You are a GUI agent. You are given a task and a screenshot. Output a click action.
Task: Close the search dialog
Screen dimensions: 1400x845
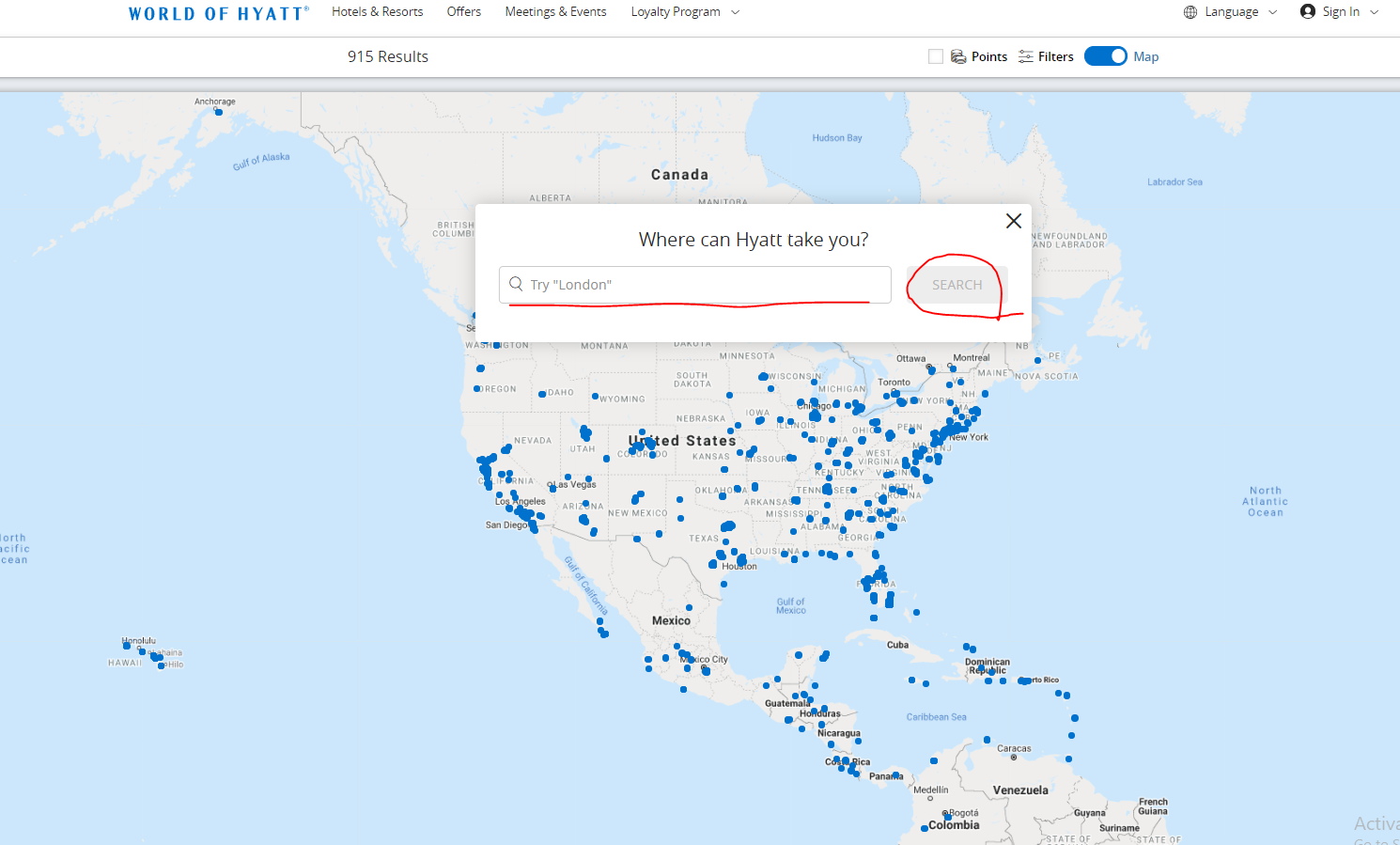1014,221
